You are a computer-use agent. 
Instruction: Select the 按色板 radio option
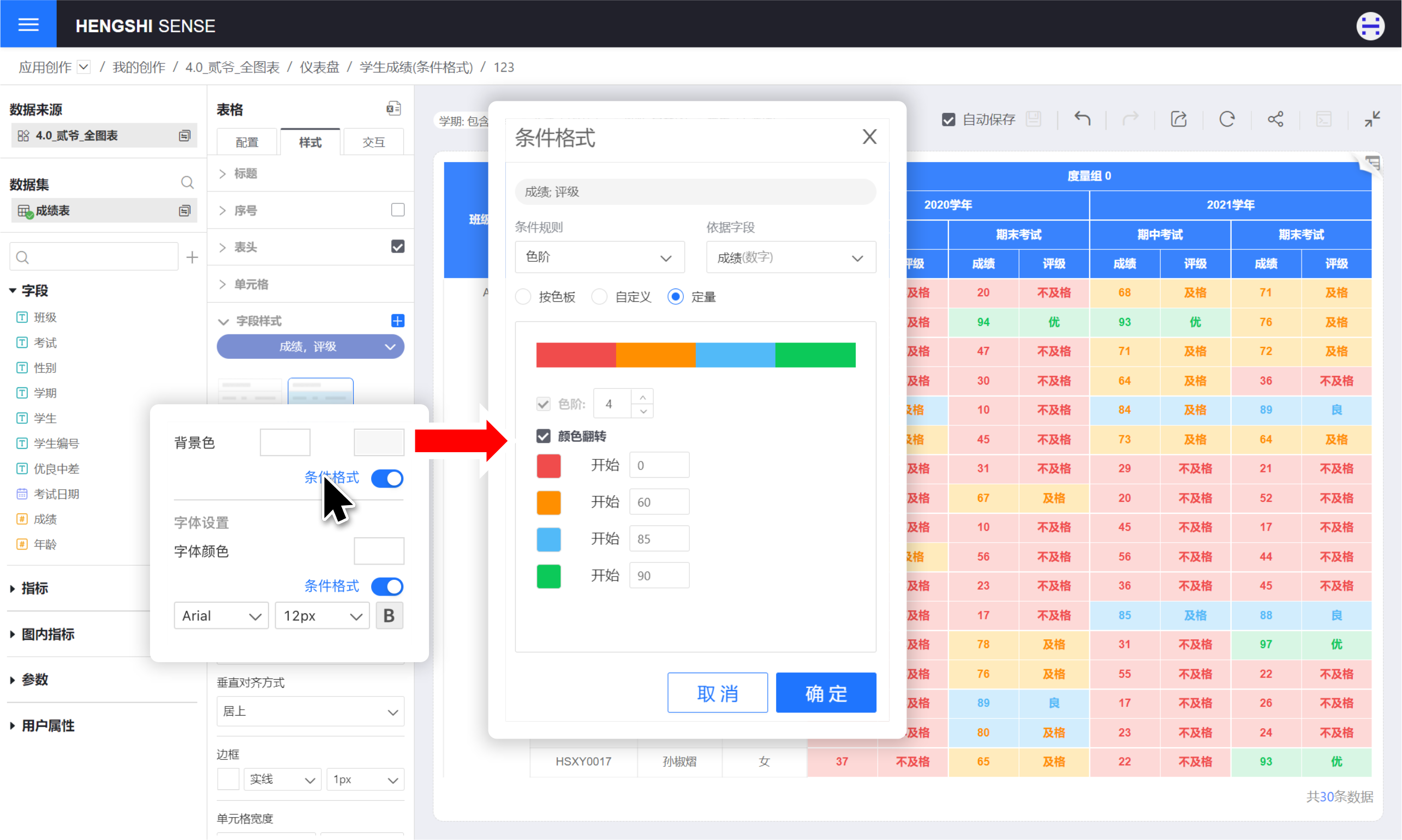pos(523,297)
